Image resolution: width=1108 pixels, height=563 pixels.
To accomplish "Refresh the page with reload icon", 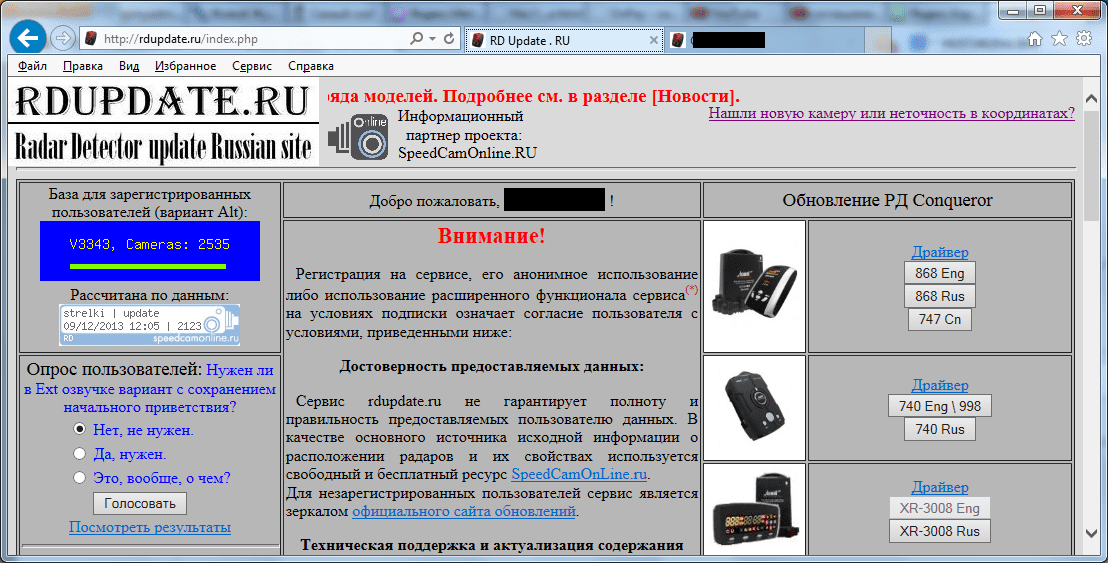I will click(x=449, y=39).
